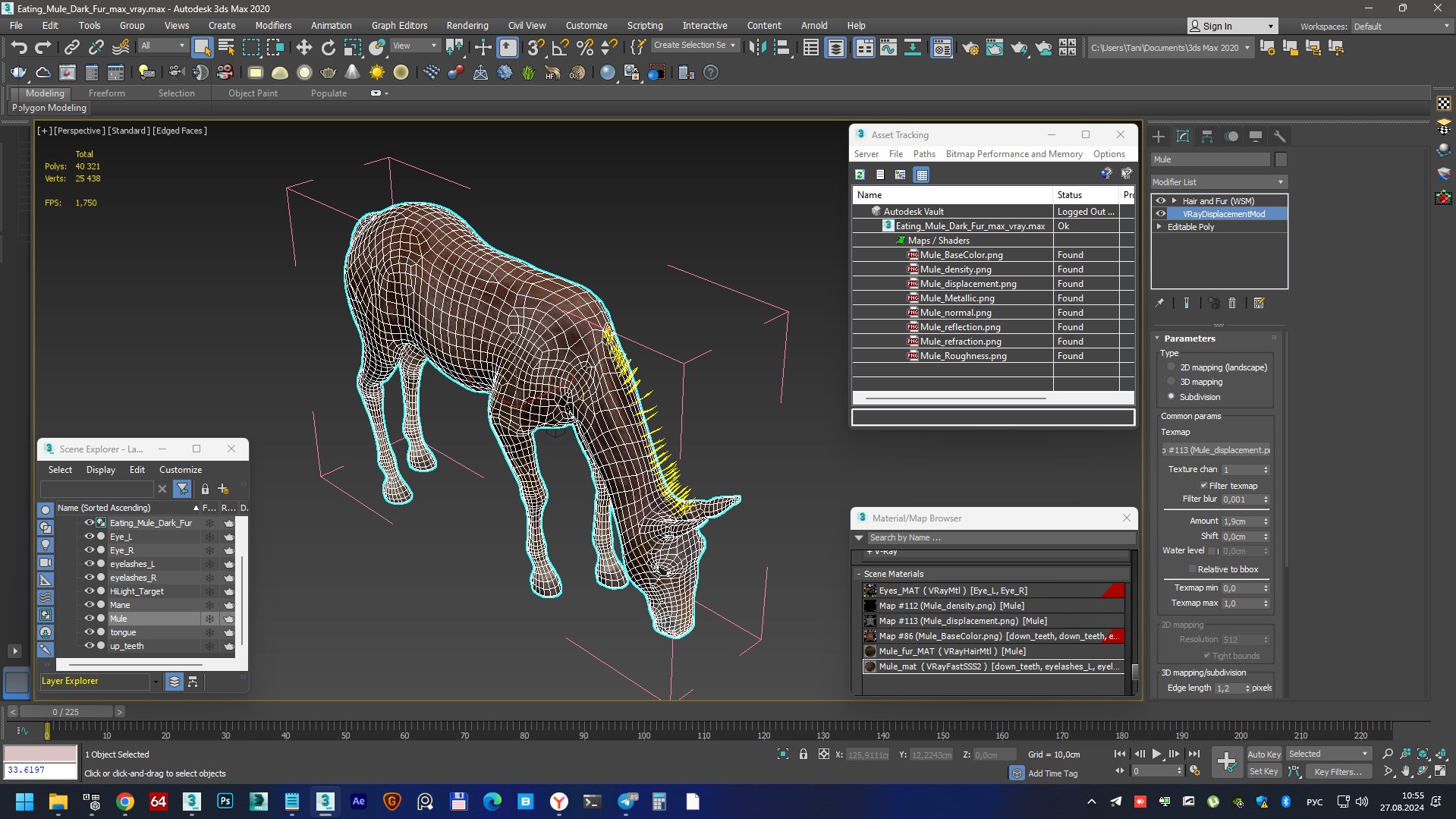Open Display menu in Scene Explorer
The width and height of the screenshot is (1456, 819).
click(101, 470)
